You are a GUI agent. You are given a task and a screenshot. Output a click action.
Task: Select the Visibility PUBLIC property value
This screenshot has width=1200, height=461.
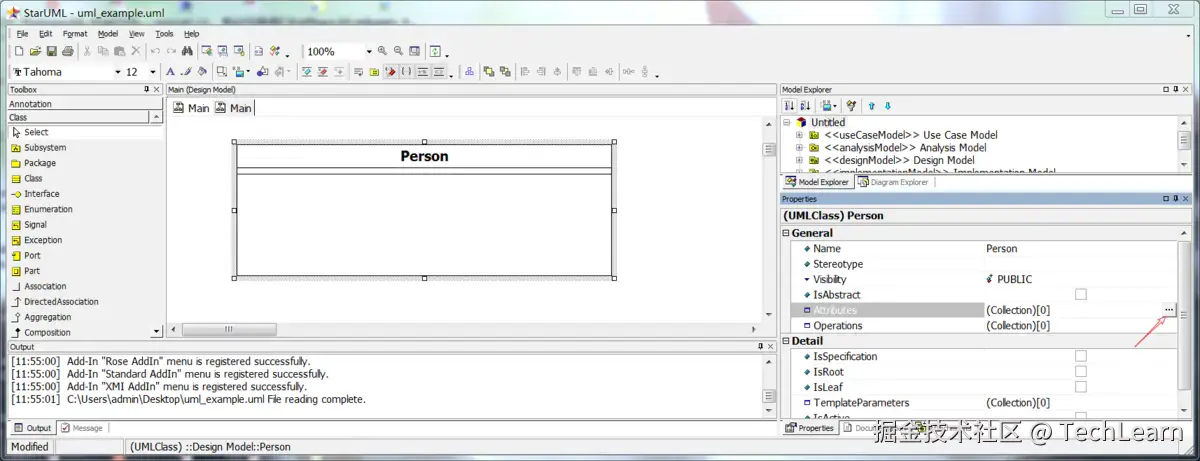1080,280
